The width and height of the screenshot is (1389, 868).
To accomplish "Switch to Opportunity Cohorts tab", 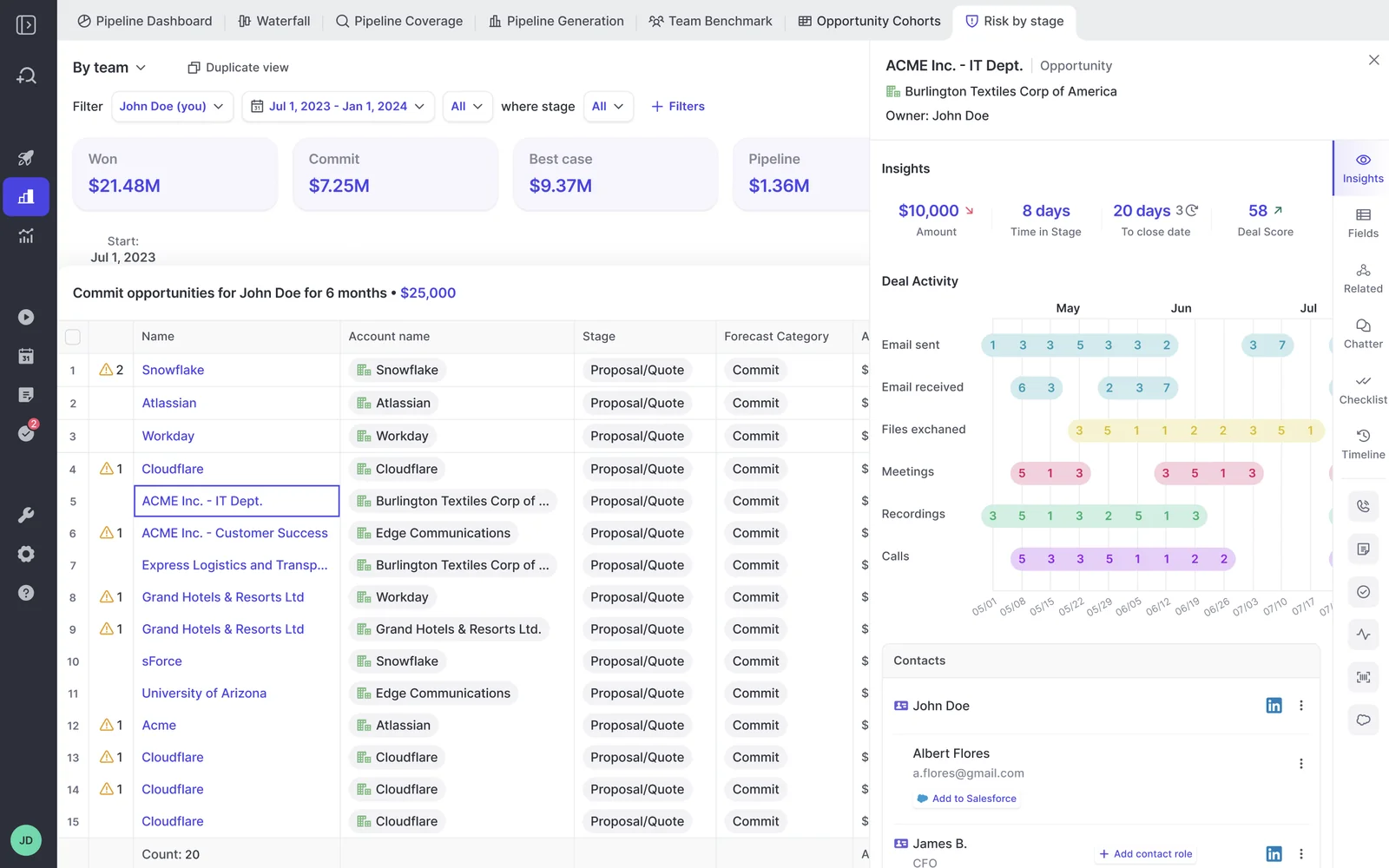I will point(869,21).
